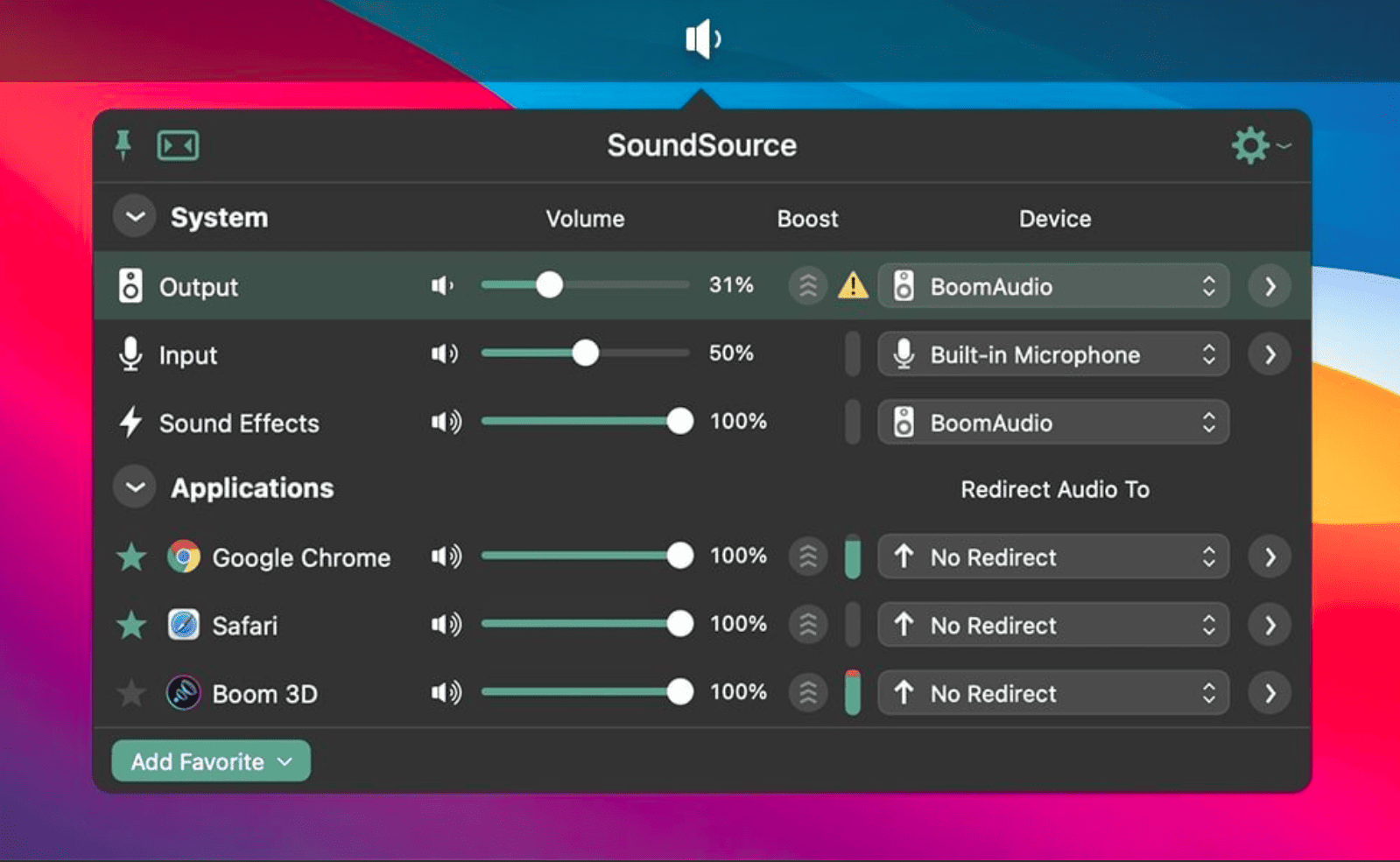Click the Device column header
This screenshot has height=862, width=1400.
pyautogui.click(x=1055, y=219)
